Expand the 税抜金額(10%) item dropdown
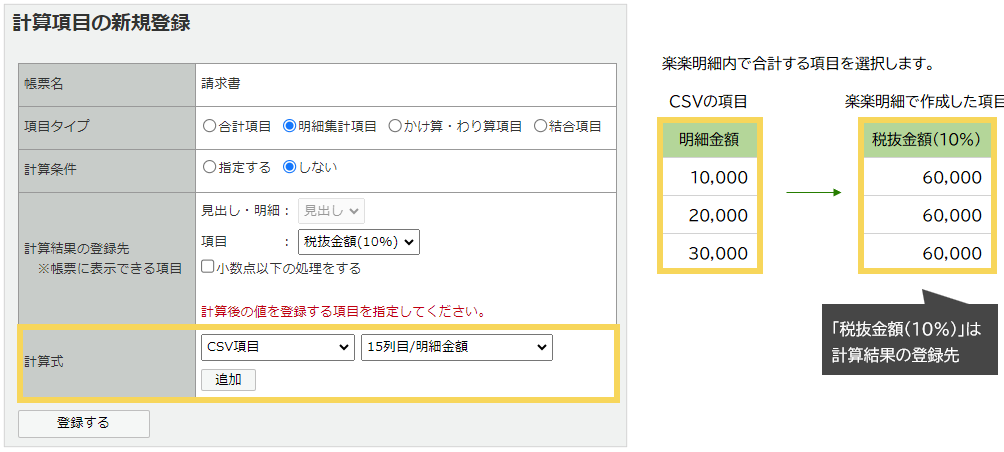Viewport: 1004px width, 452px height. (358, 241)
